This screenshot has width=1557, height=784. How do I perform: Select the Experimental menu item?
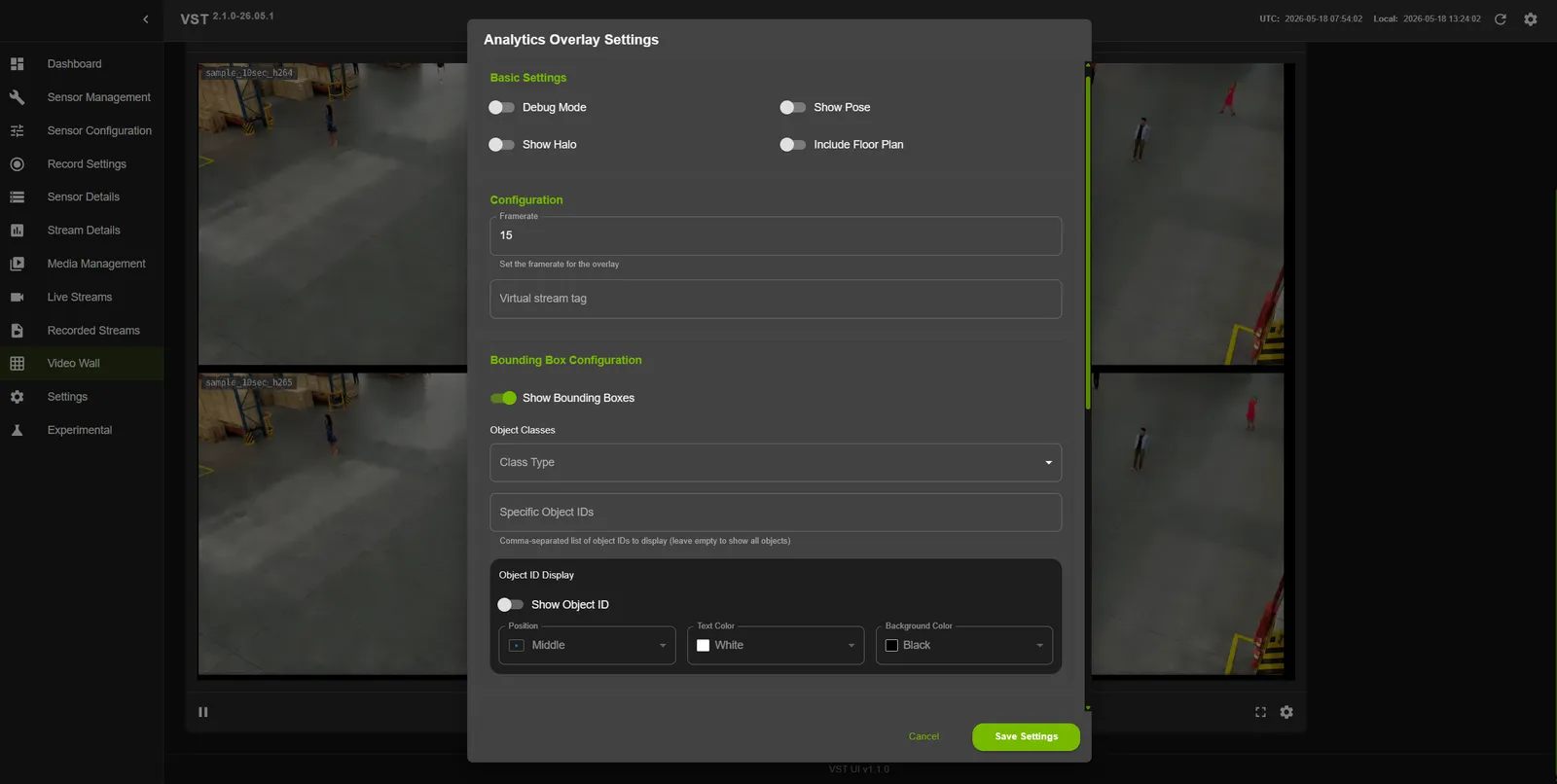tap(80, 430)
